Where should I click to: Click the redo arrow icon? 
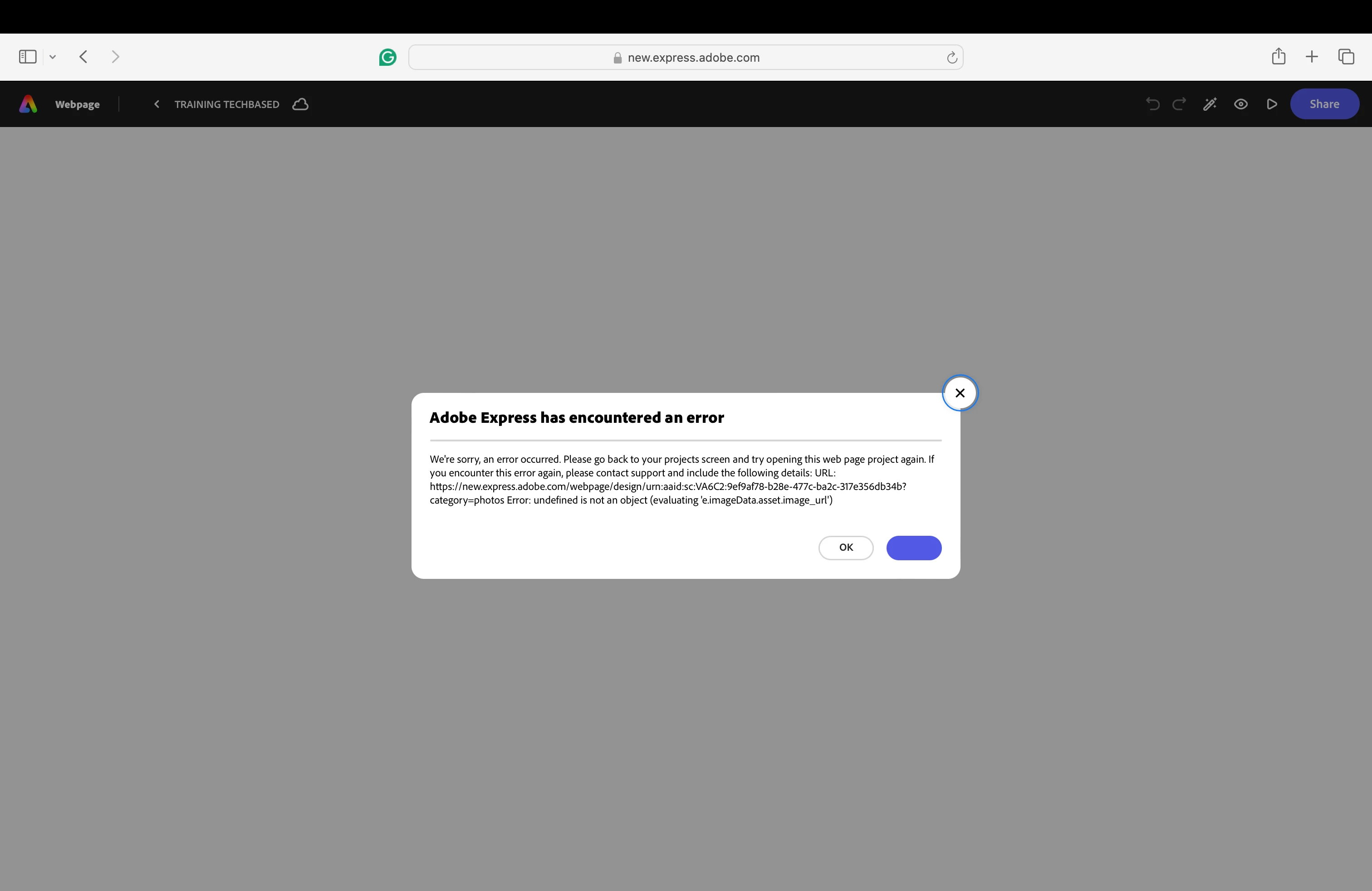coord(1179,104)
